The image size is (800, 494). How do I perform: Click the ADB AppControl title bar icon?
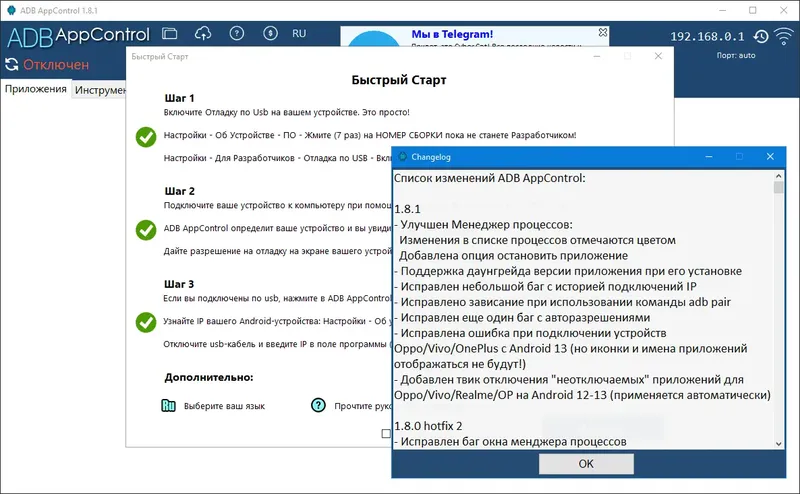tap(11, 10)
